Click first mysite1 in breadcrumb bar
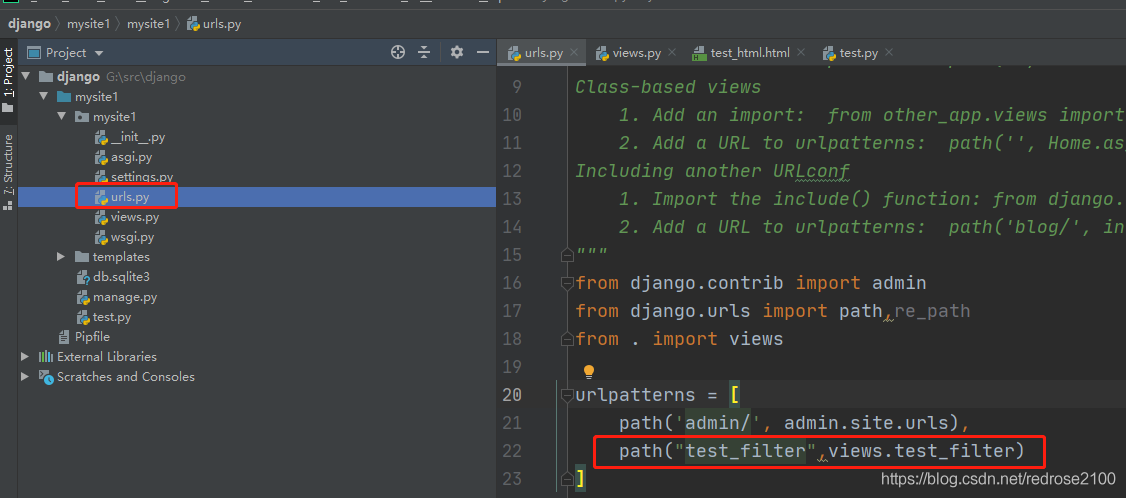1126x498 pixels. click(88, 24)
